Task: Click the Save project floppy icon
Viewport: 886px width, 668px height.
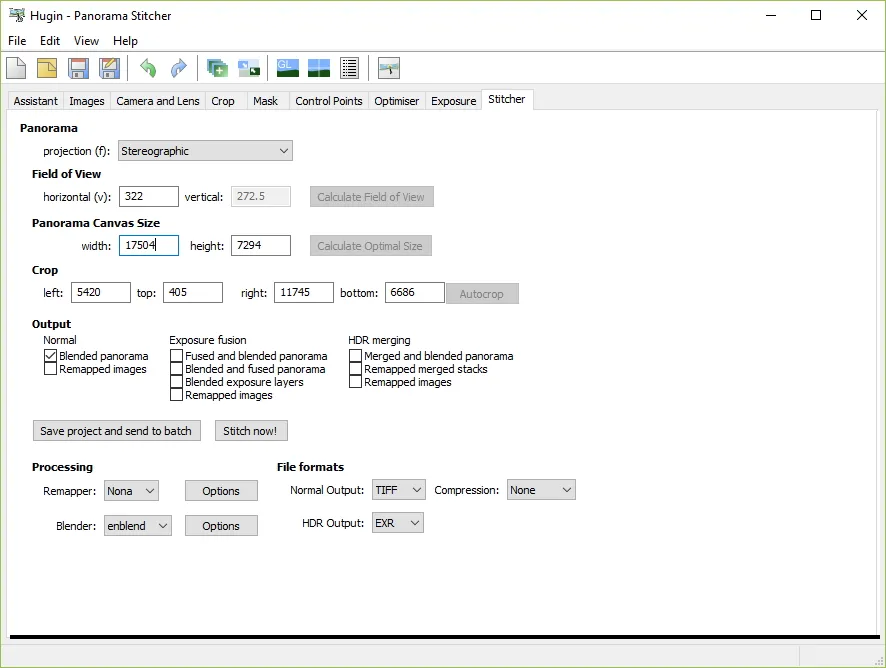Action: 78,68
